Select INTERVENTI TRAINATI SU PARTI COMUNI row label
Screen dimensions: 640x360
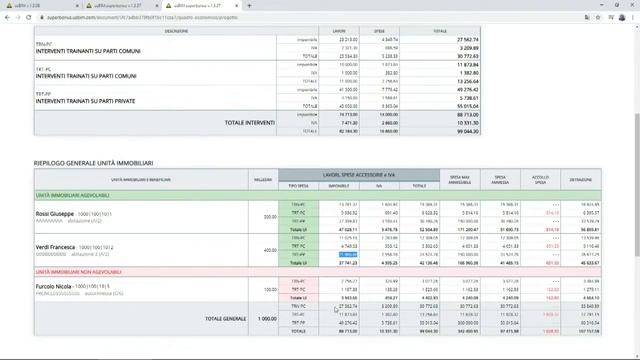[x=86, y=76]
